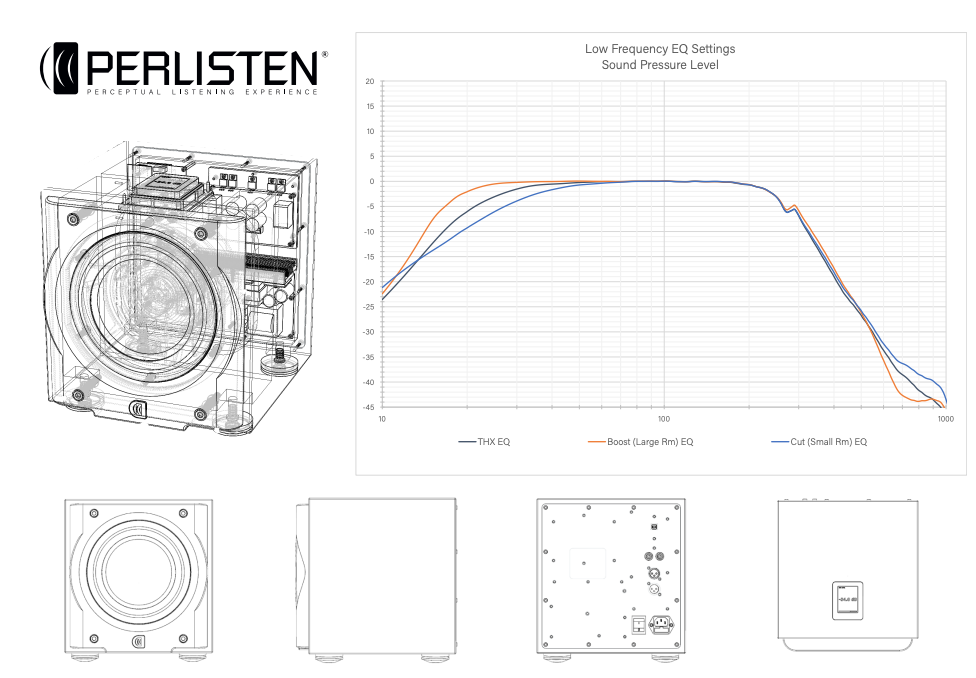This screenshot has height=678, width=976.
Task: Click the Perlisten badge on the 3D cutaway
Action: [x=139, y=408]
